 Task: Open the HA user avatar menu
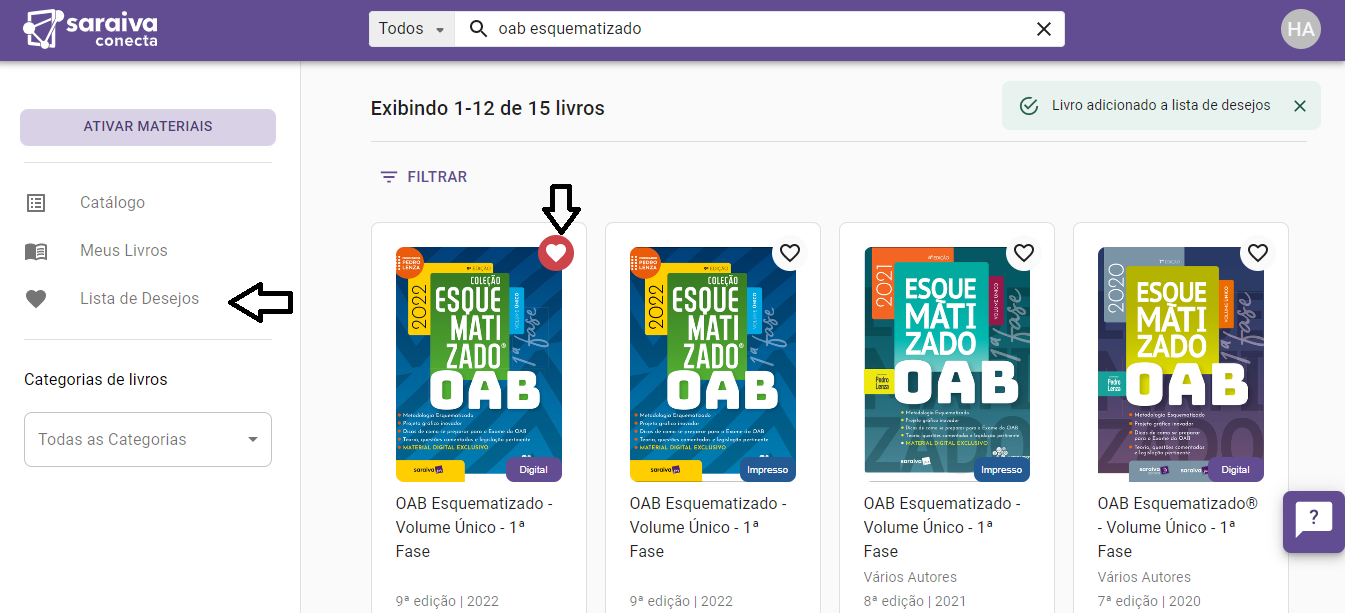click(1301, 29)
